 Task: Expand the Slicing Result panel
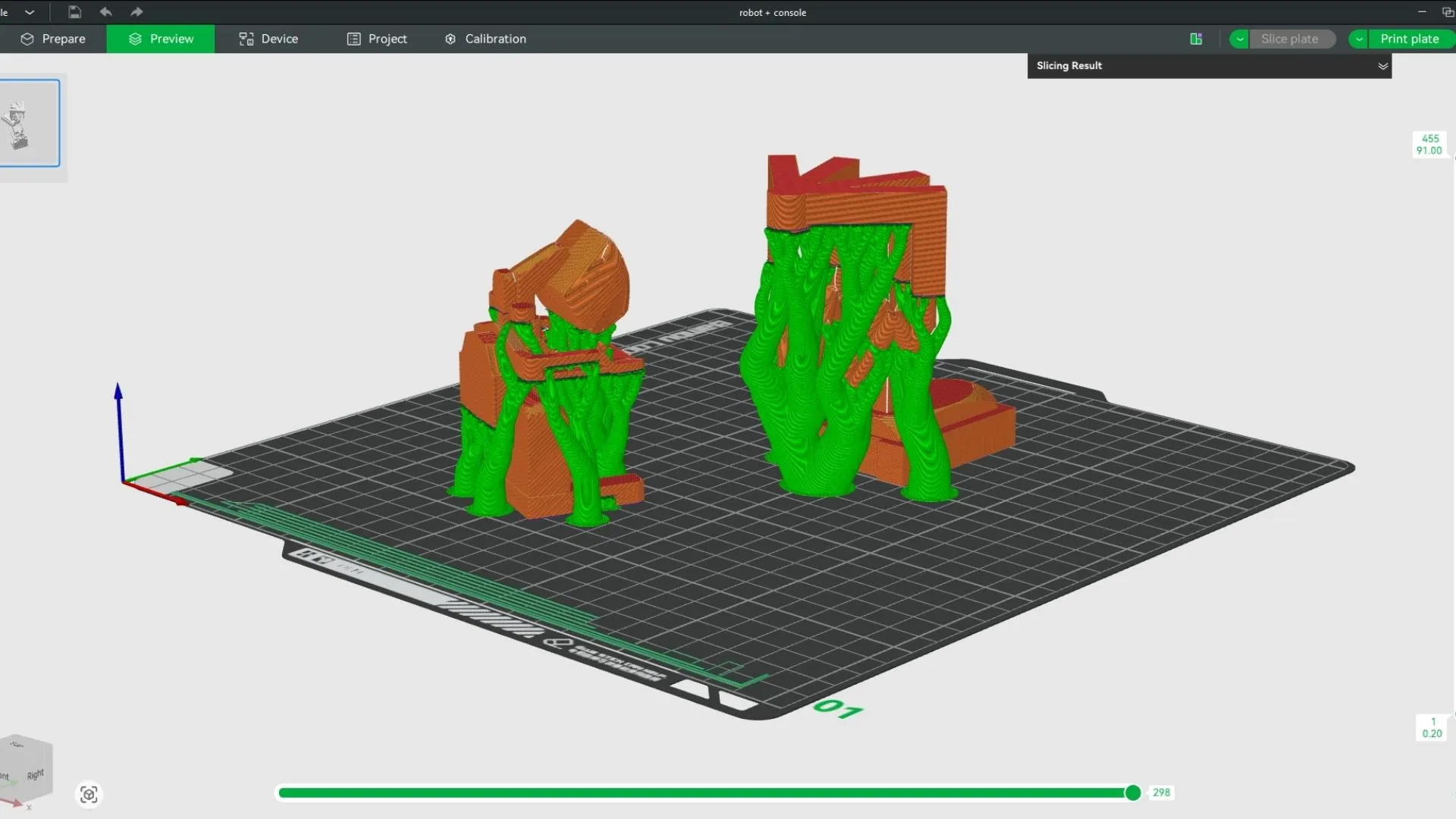(1382, 66)
